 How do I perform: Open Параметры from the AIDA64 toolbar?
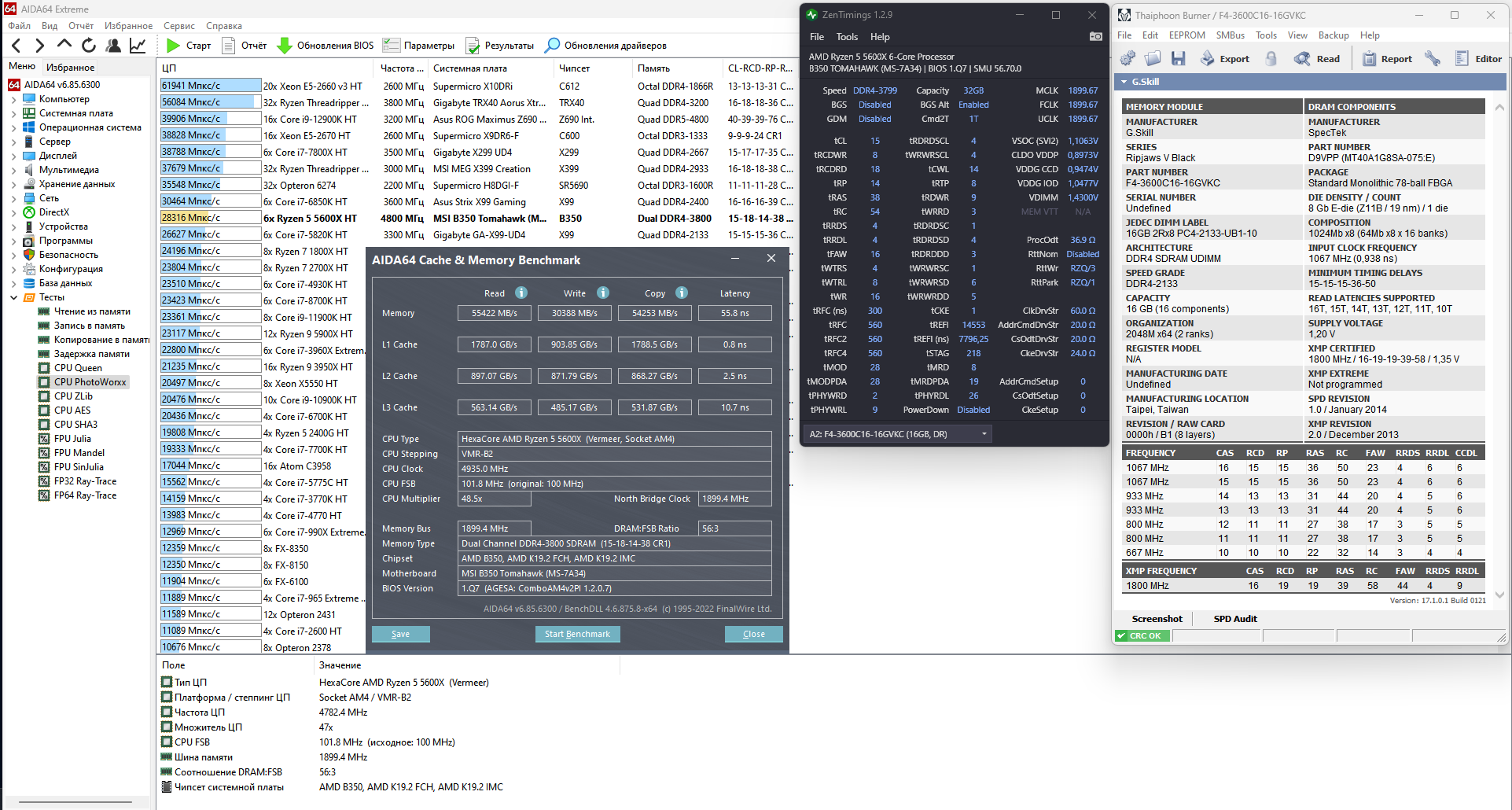point(419,46)
